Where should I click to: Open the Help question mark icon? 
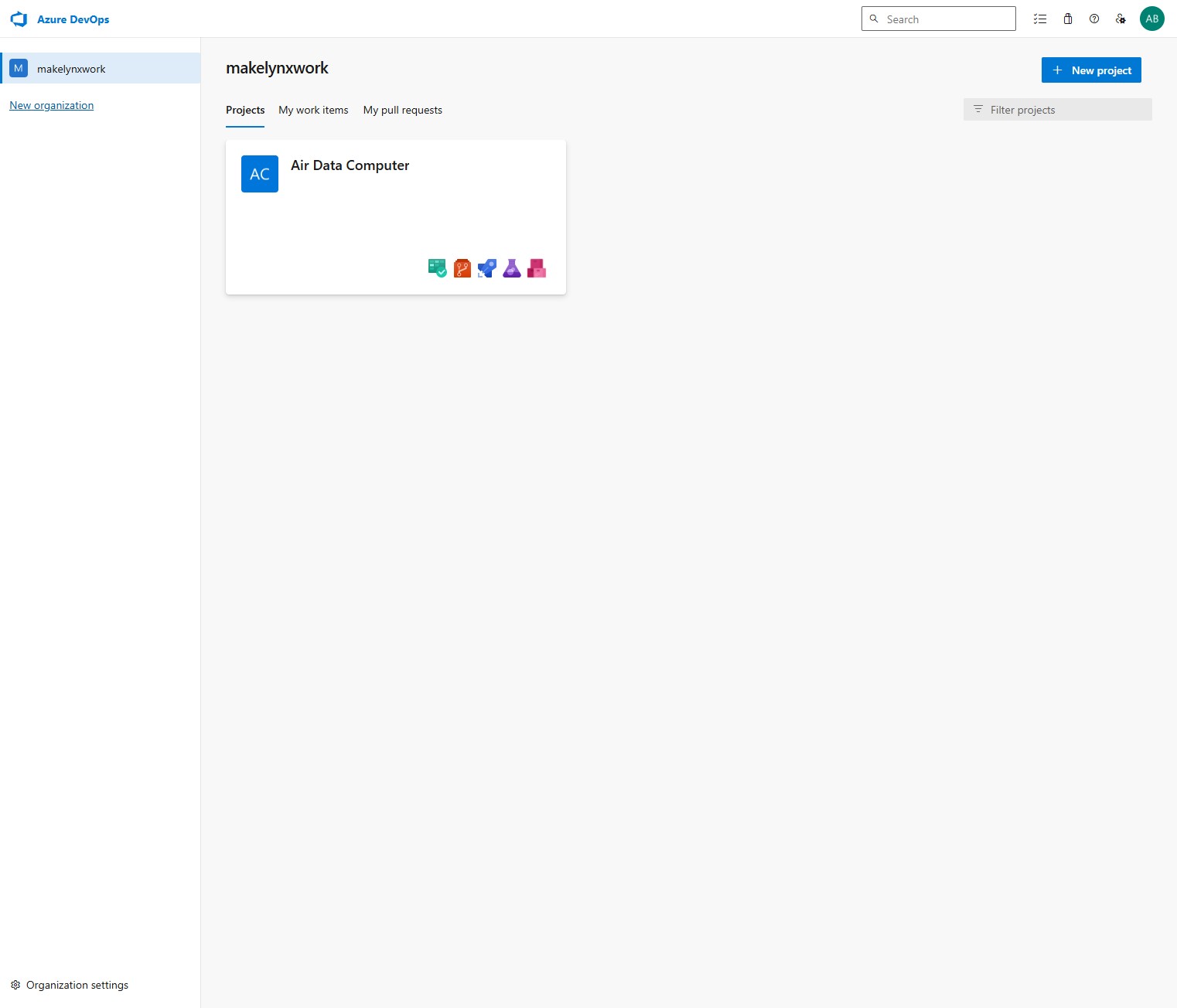point(1094,19)
